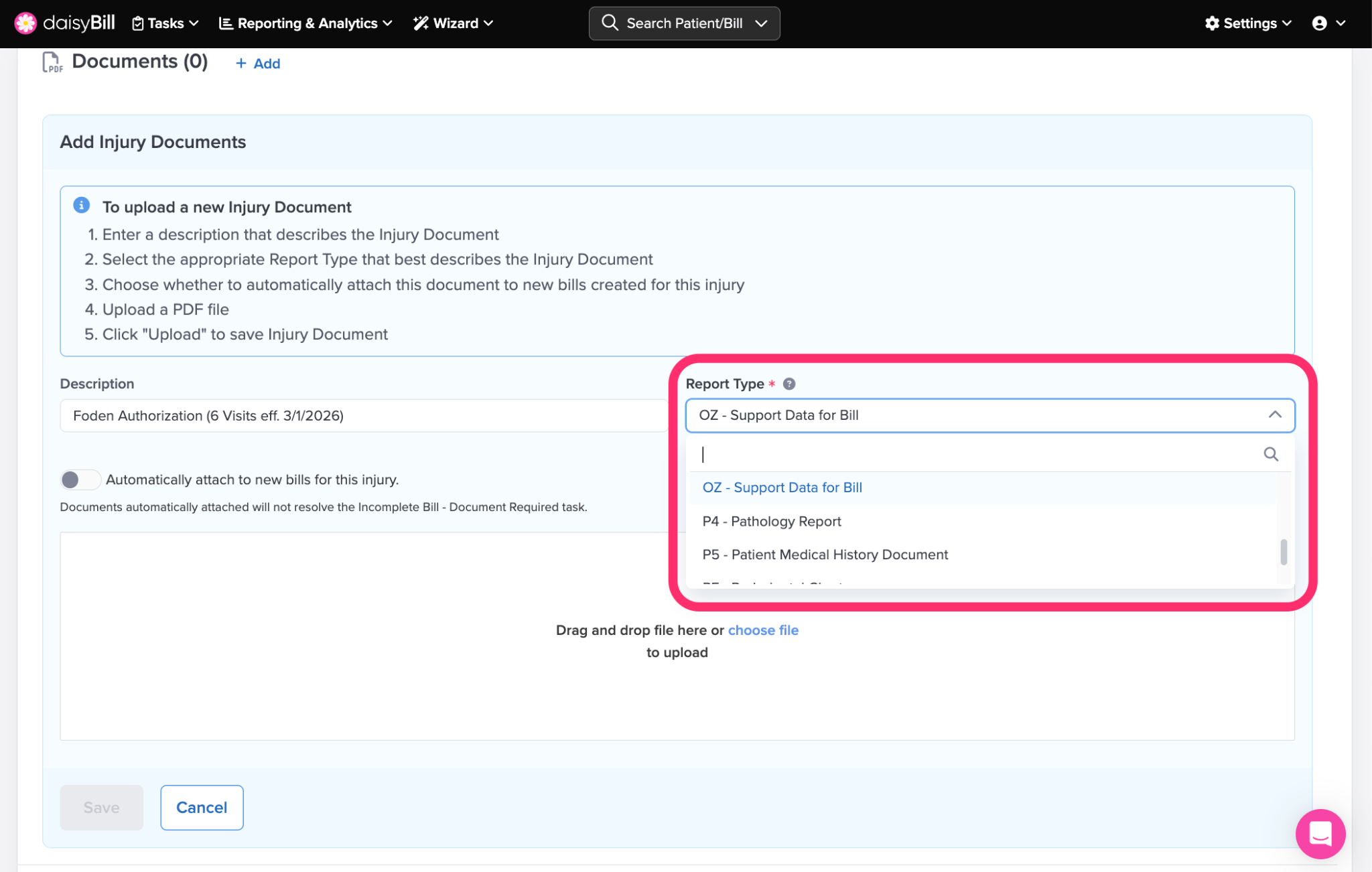Click the Description text field
The image size is (1372, 872).
[x=363, y=416]
